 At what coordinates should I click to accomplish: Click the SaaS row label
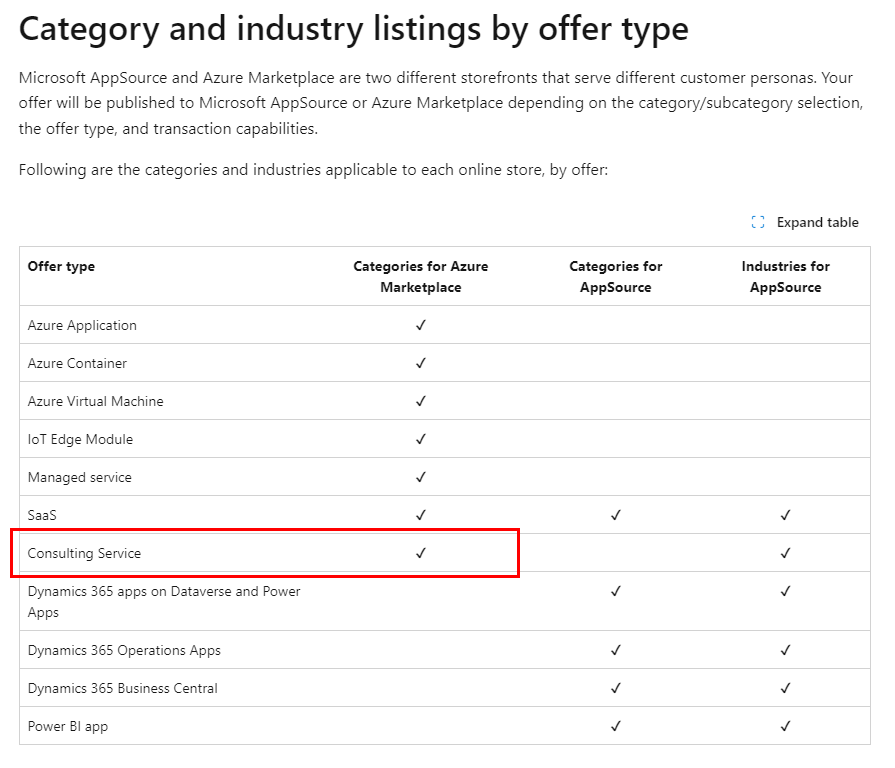pyautogui.click(x=42, y=516)
